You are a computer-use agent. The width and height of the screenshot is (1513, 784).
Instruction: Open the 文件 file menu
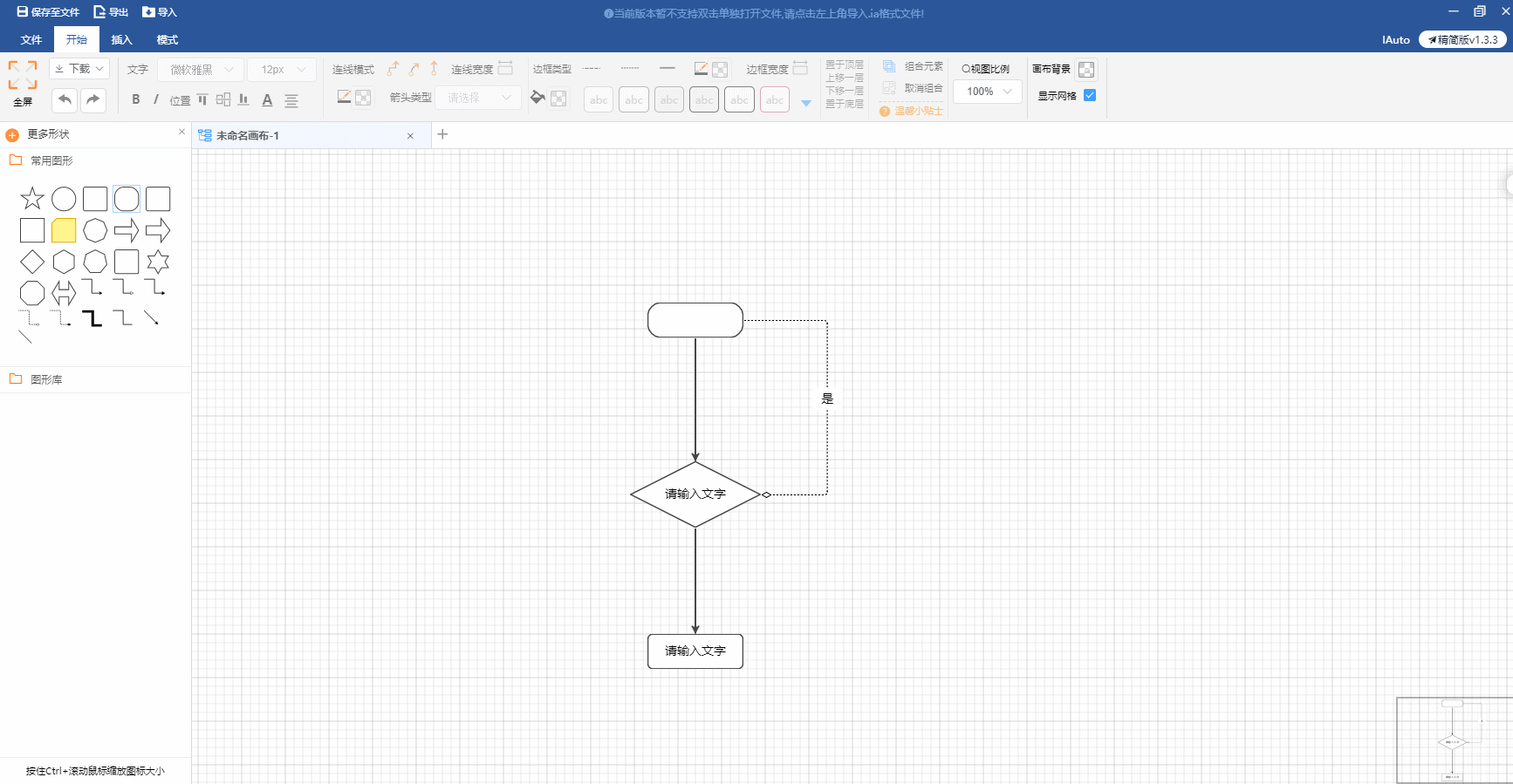tap(31, 40)
